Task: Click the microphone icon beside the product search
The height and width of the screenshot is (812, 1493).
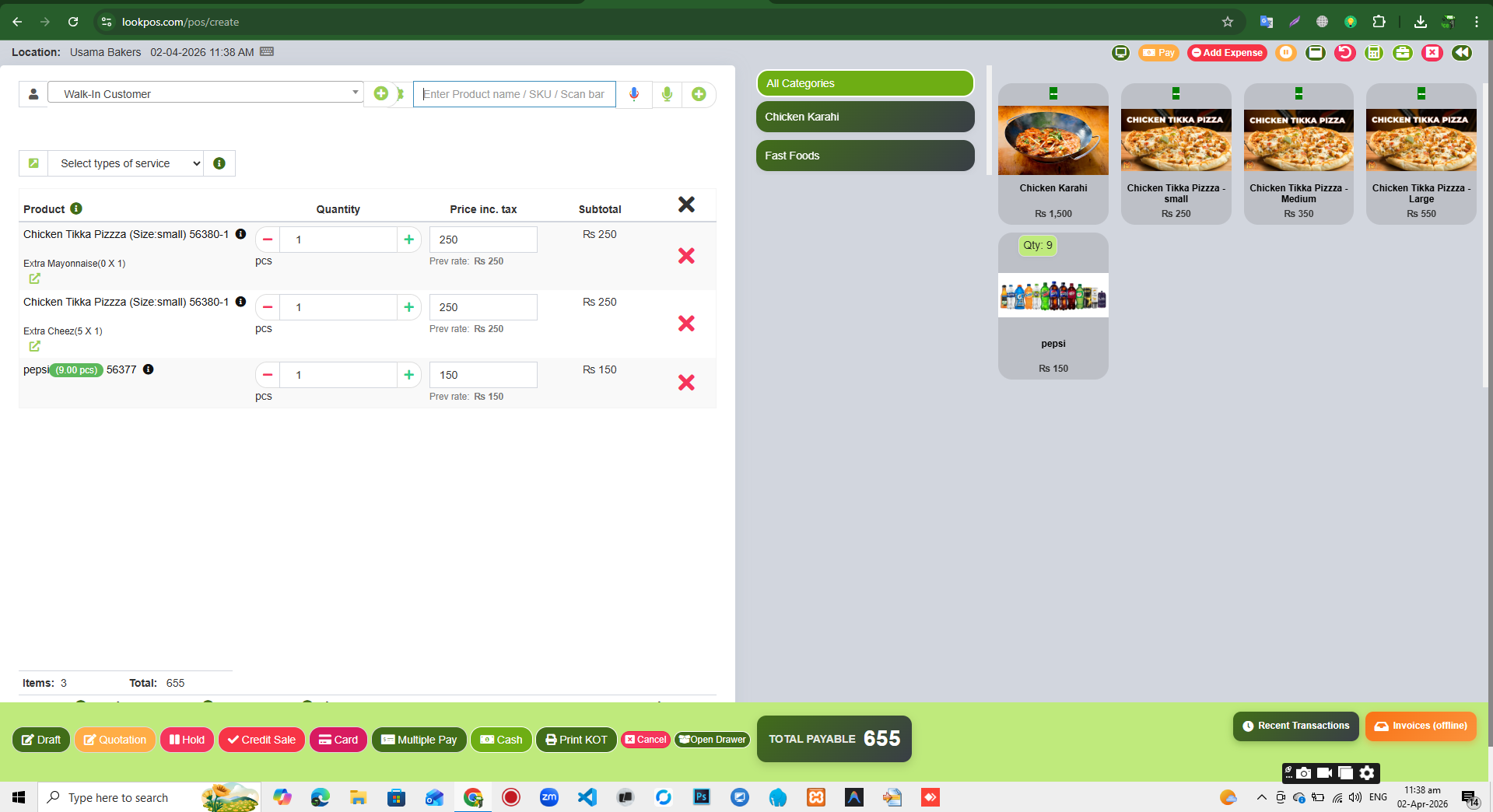Action: pos(633,94)
